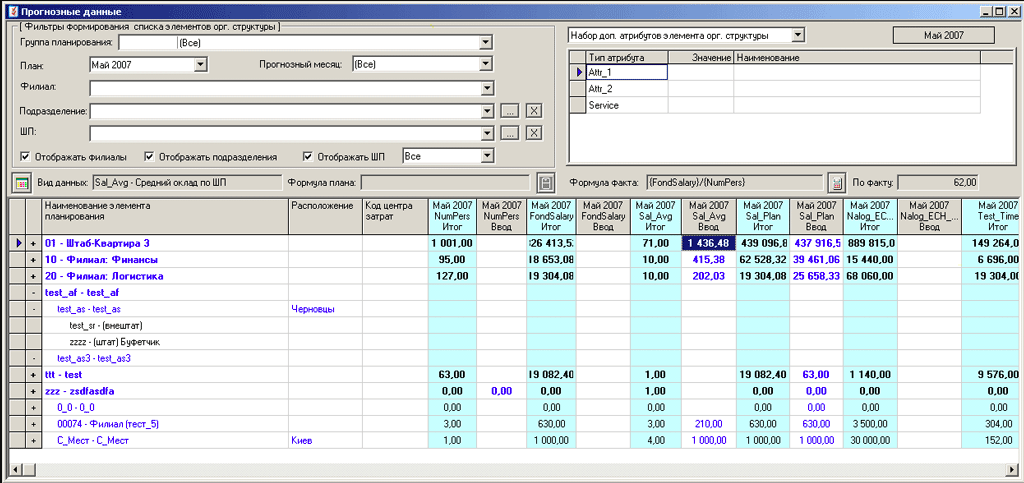
Task: Expand the 01 - Штаб-Квартира 3 row
Action: [33, 243]
